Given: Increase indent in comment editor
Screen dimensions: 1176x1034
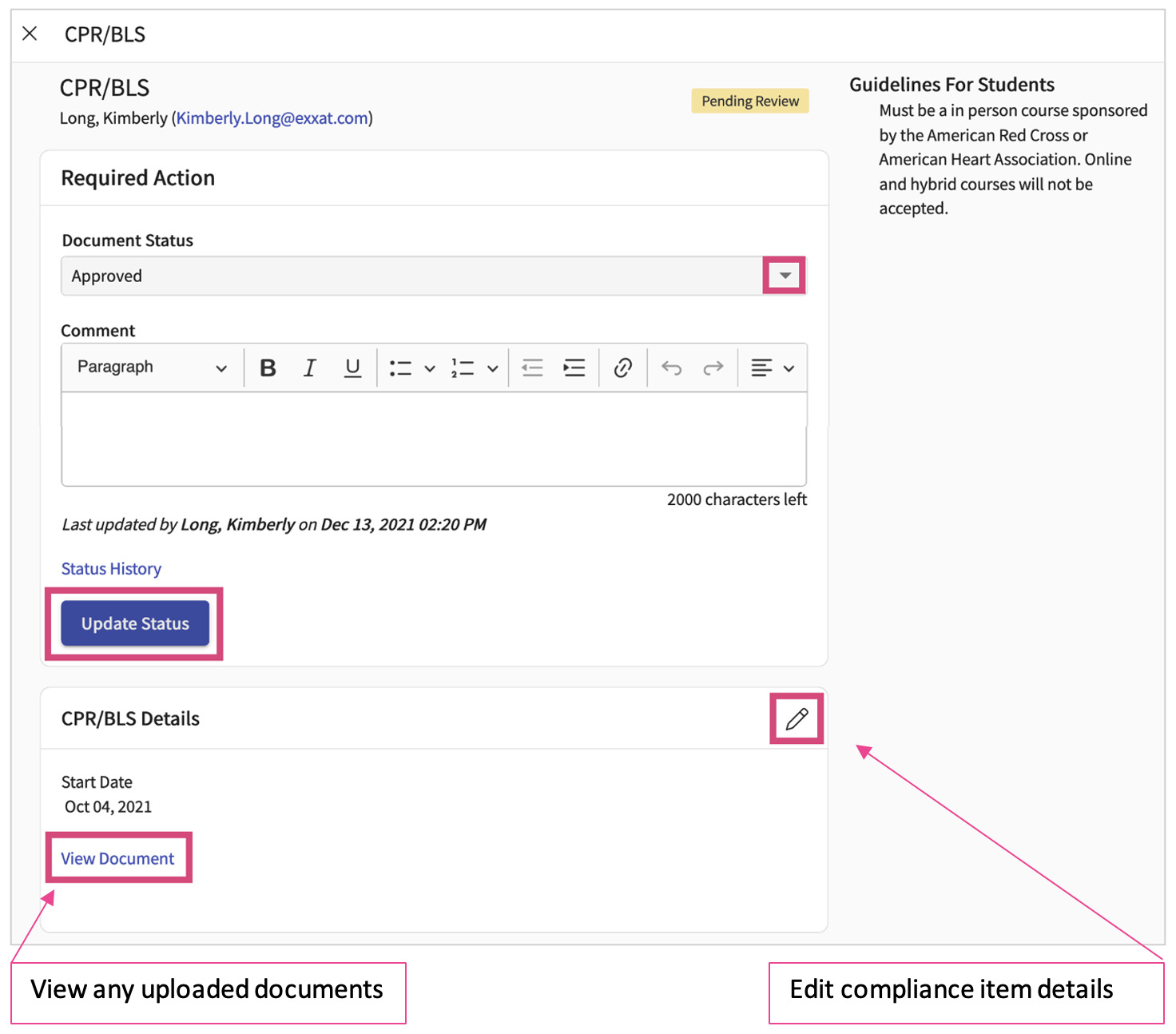Looking at the screenshot, I should (x=574, y=368).
